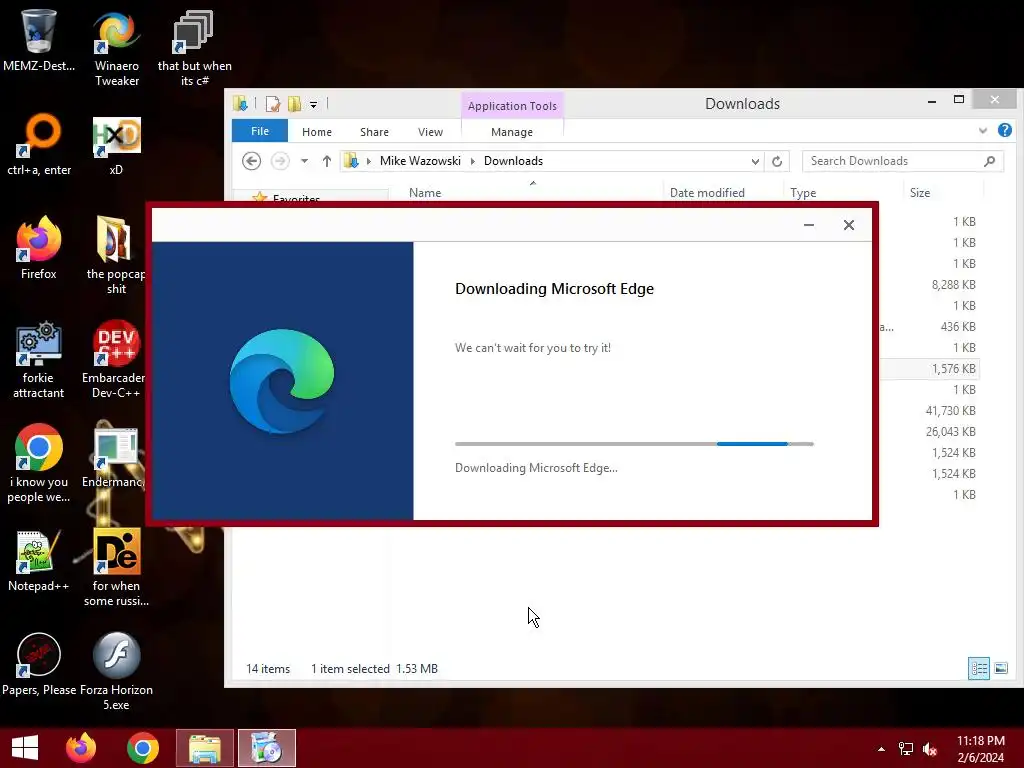Open the Manage ribbon tab

click(x=512, y=132)
